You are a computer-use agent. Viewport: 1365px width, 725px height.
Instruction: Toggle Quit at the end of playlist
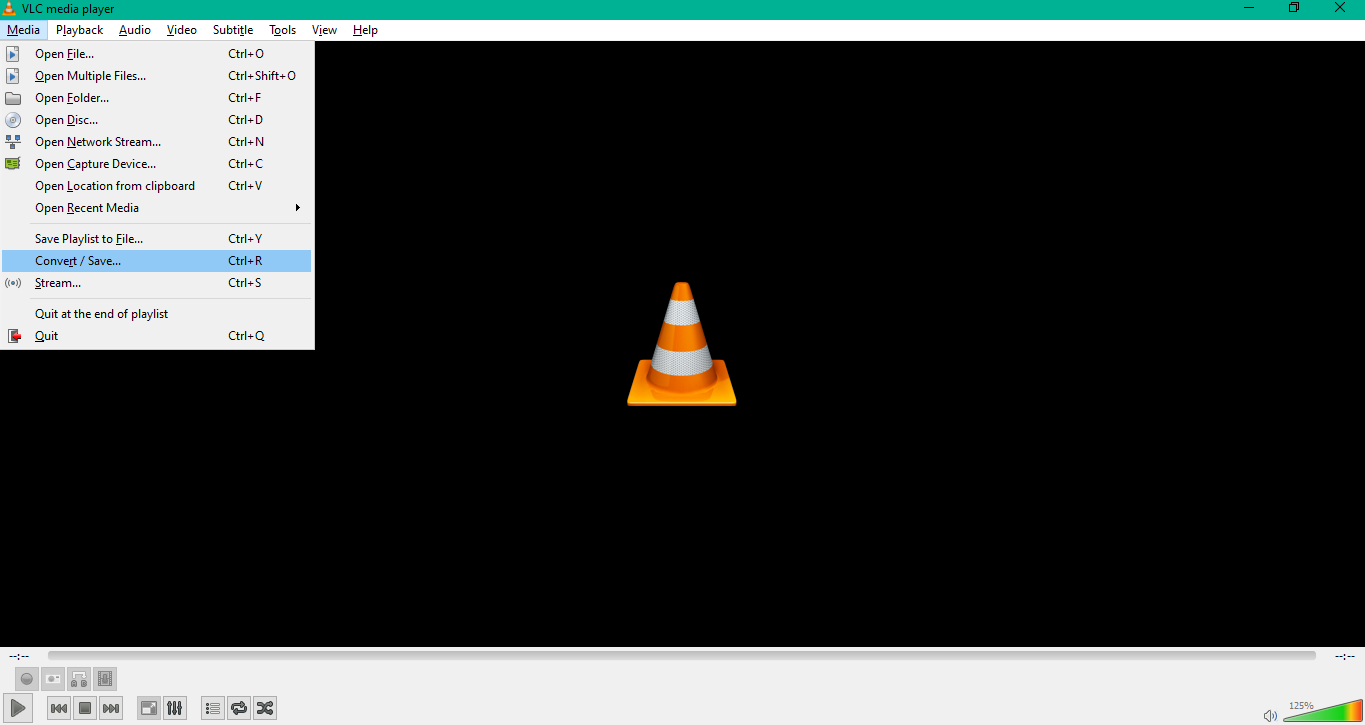[157, 314]
